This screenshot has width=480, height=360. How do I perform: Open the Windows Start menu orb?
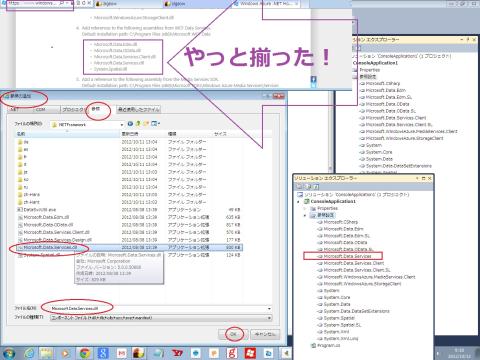click(x=8, y=353)
